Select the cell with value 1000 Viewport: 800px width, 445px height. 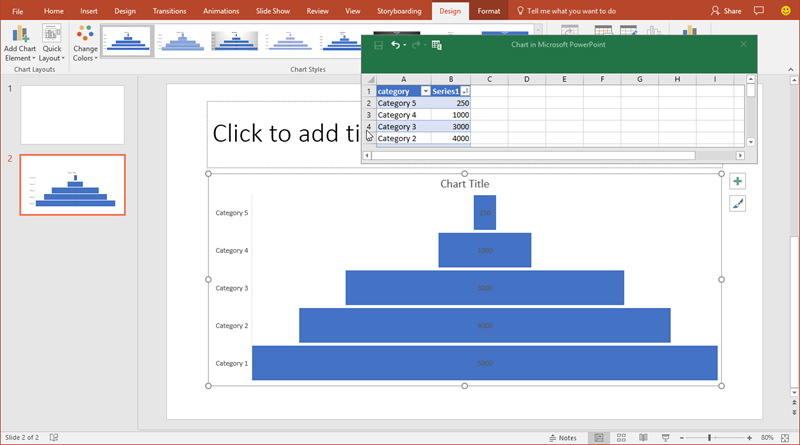coord(451,115)
